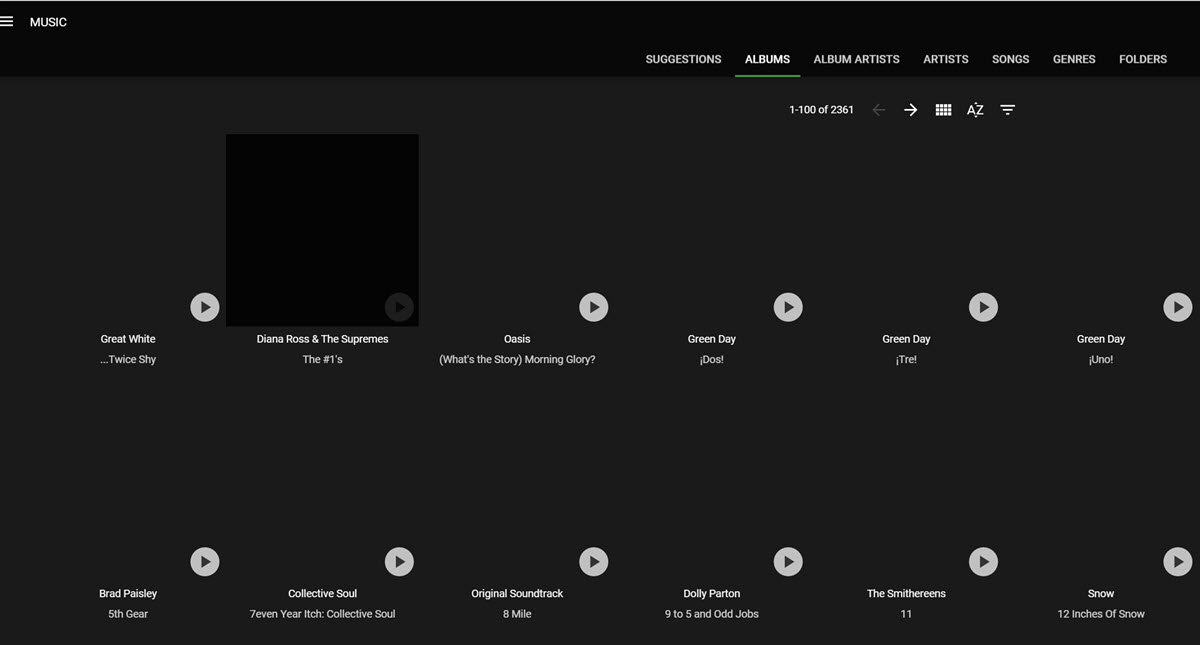Screen dimensions: 1200x645
Task: Open the Oasis artist link
Action: click(x=517, y=339)
